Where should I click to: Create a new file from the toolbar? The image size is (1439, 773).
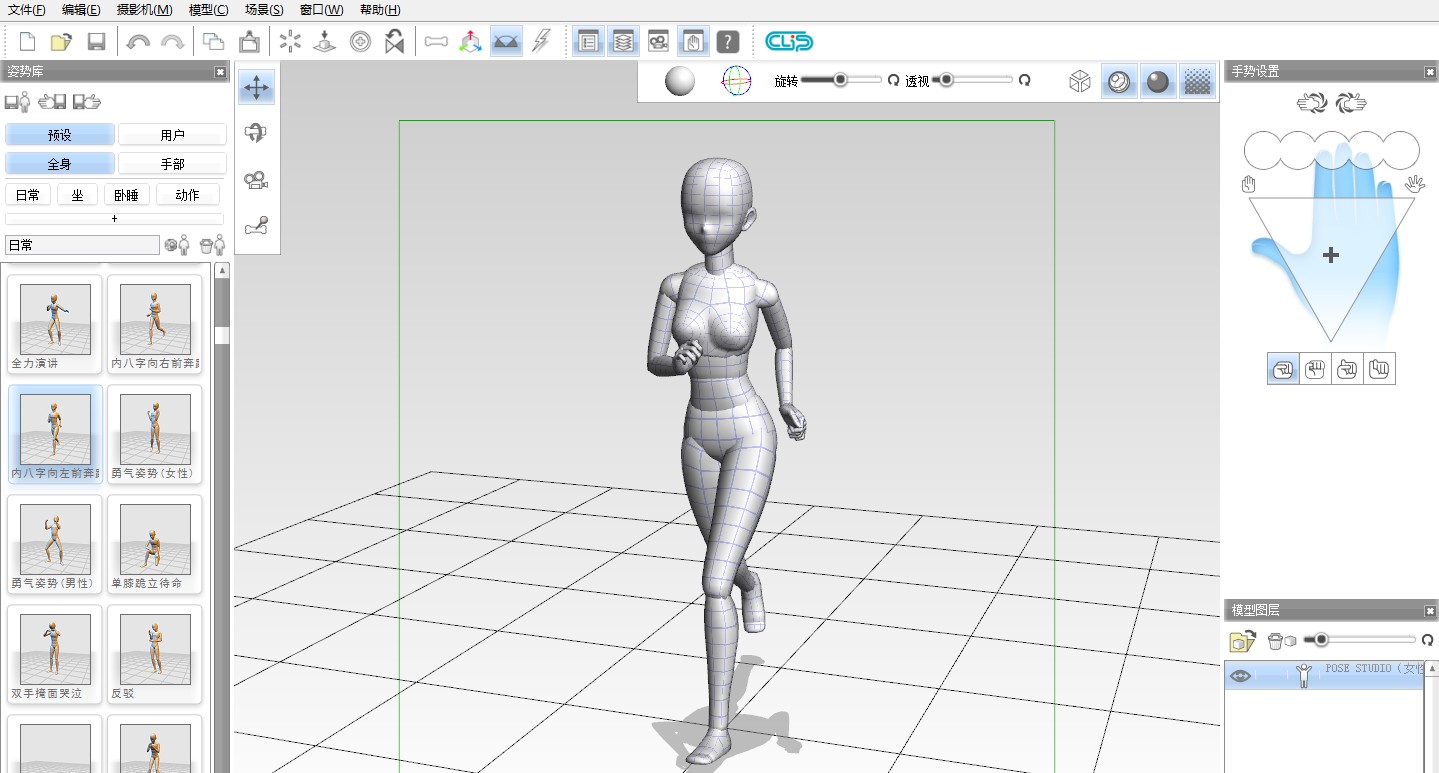28,41
